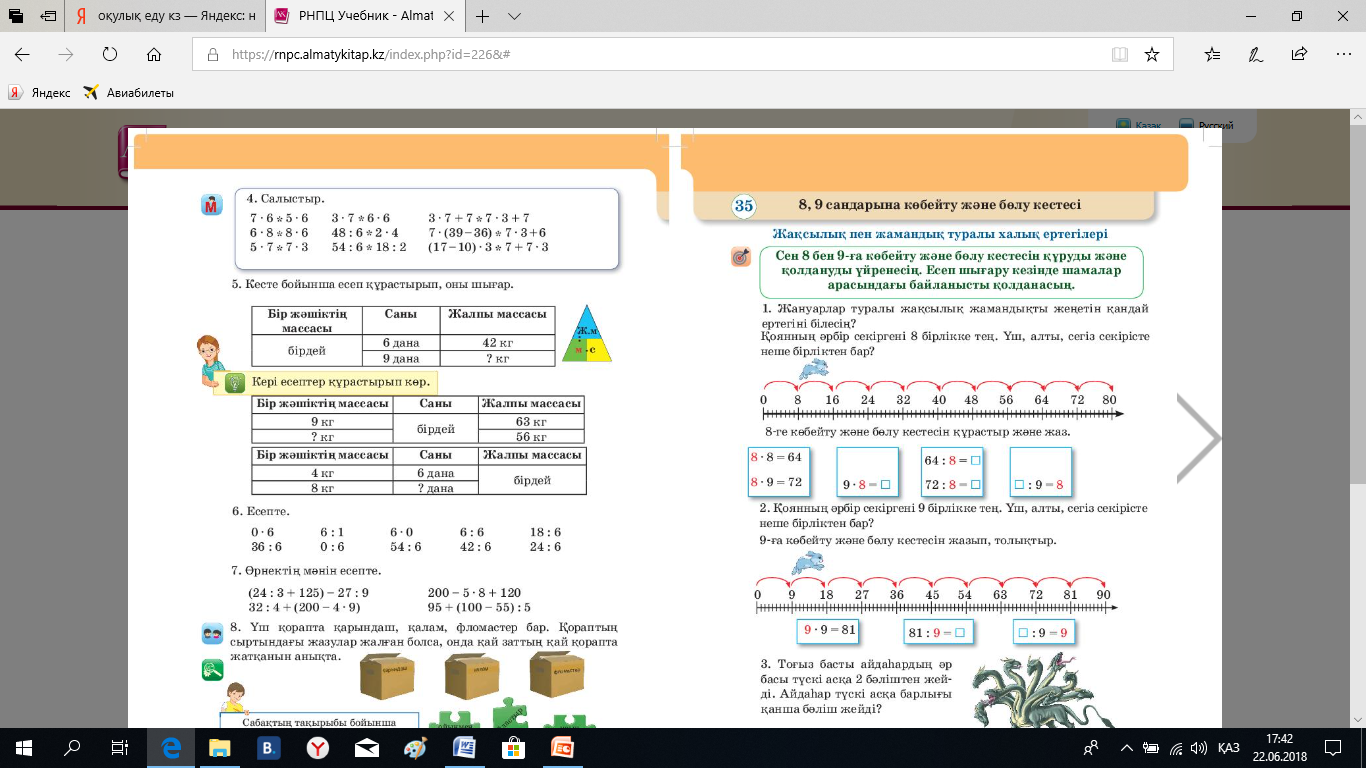Open the Авиабилеты favorites bar link

tap(129, 93)
